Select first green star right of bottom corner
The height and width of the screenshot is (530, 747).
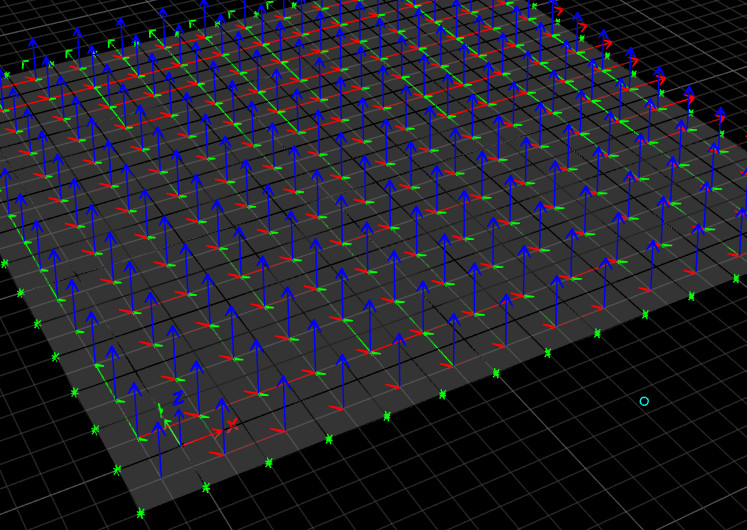206,488
